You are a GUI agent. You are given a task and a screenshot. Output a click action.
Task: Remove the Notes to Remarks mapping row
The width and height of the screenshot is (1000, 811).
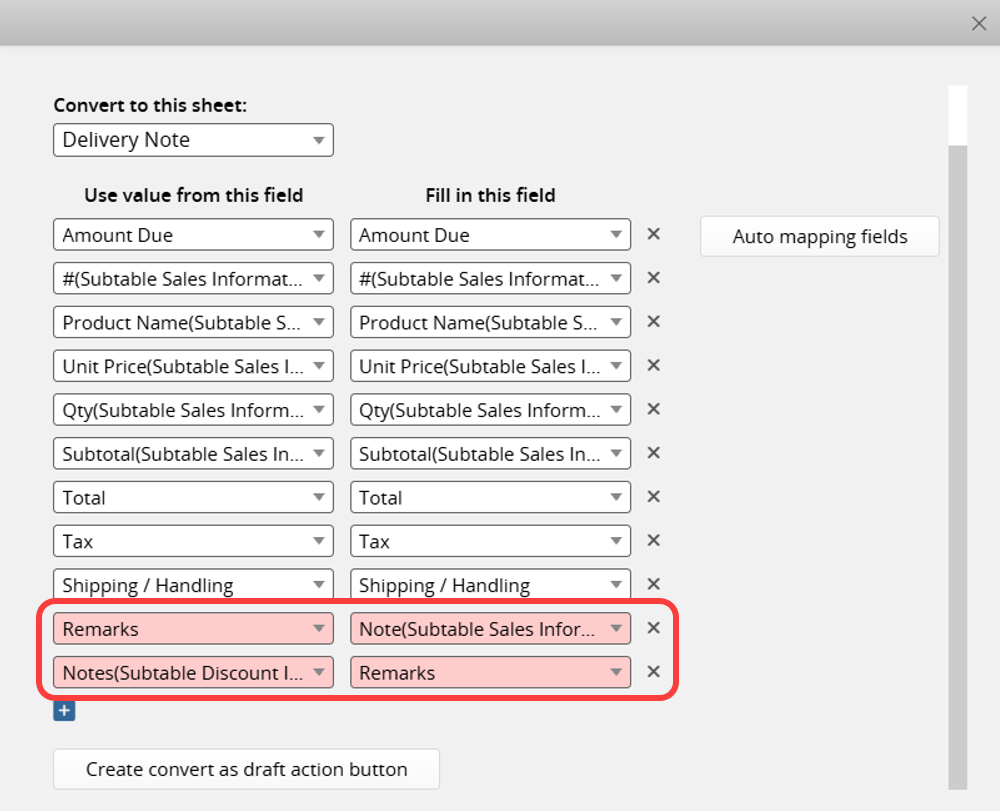click(x=653, y=672)
